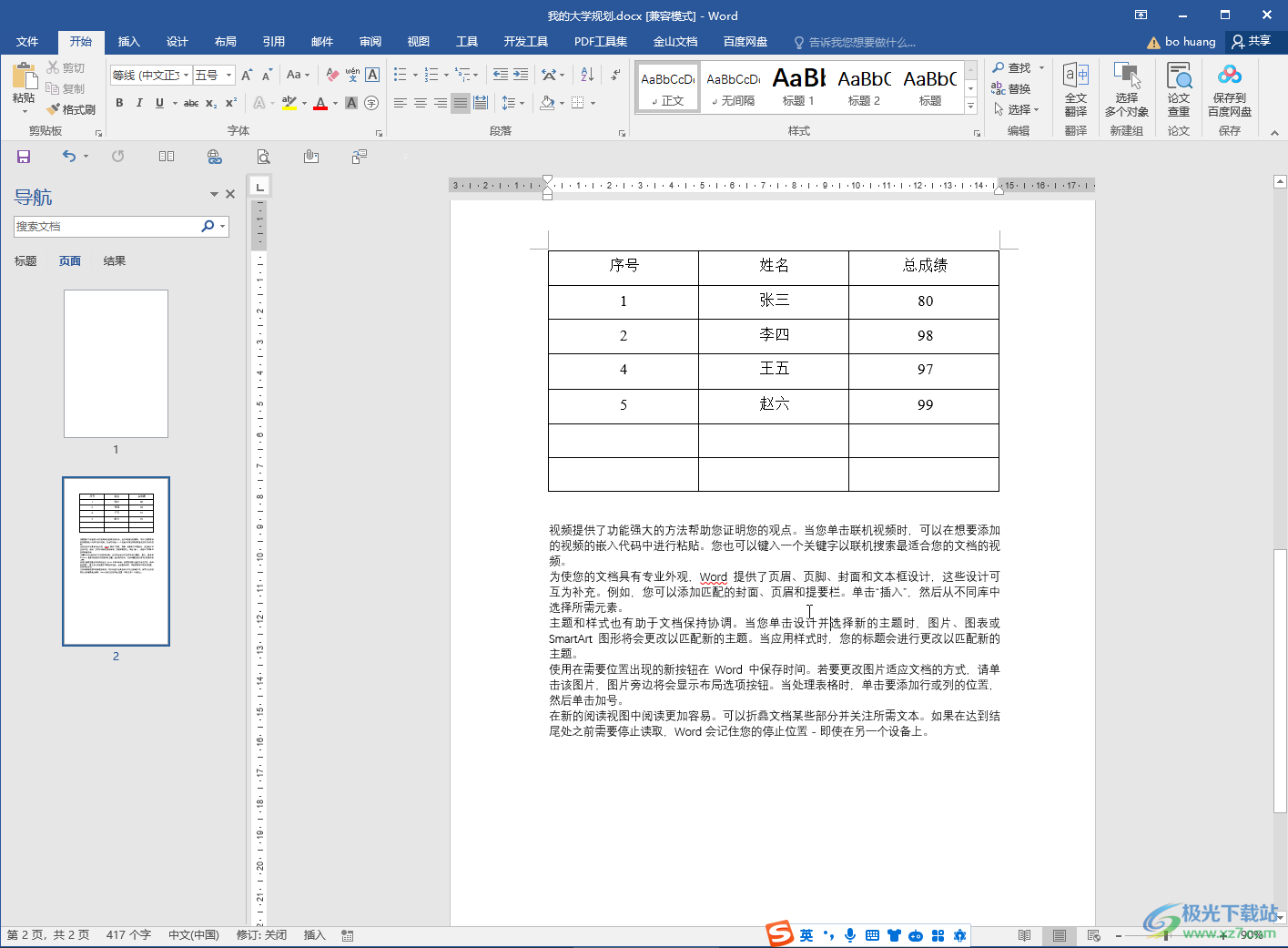Toggle strikethrough (abc) formatting

(x=191, y=103)
